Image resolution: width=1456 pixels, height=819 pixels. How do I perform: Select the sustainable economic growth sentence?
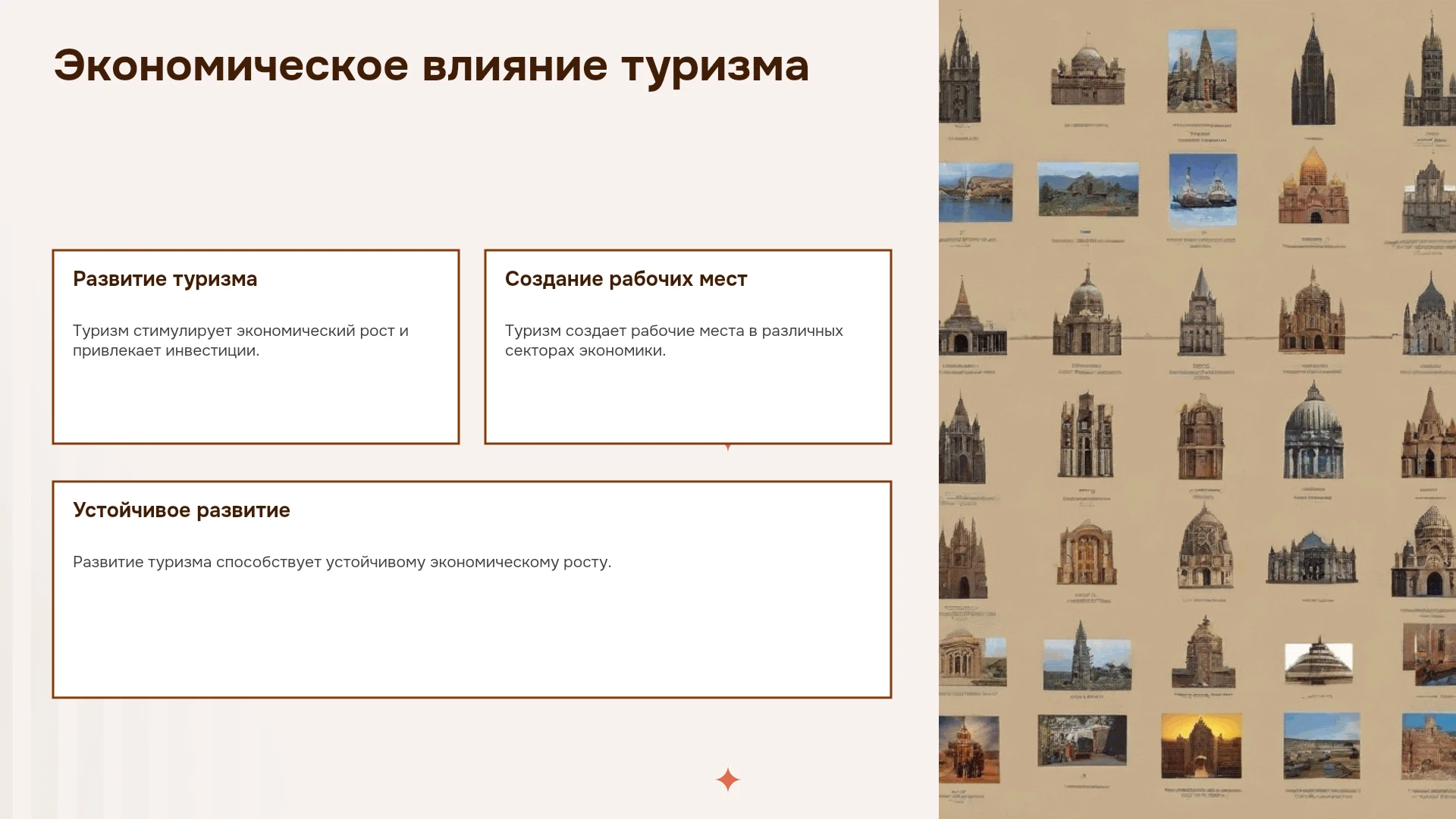pos(342,562)
